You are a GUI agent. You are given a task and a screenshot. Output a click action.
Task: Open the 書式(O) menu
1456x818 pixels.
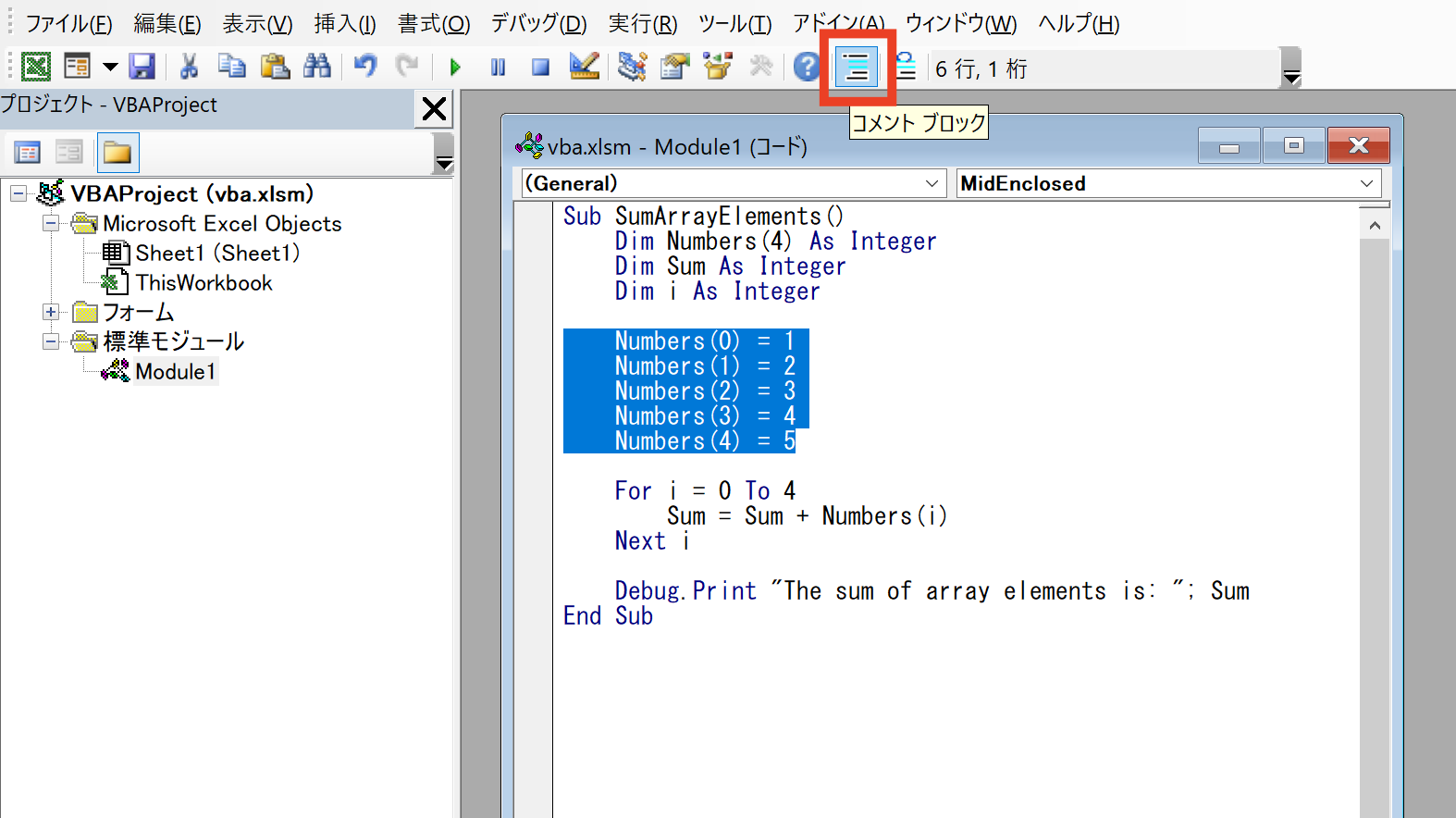[x=434, y=23]
